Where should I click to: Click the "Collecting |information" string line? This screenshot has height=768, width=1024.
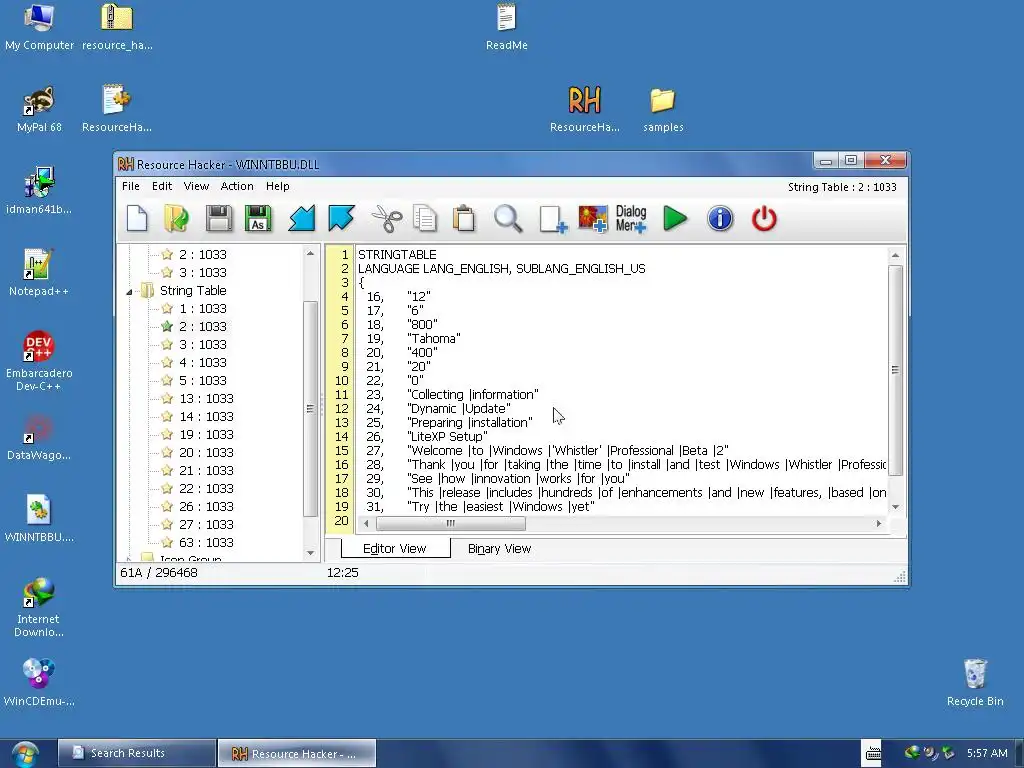473,394
